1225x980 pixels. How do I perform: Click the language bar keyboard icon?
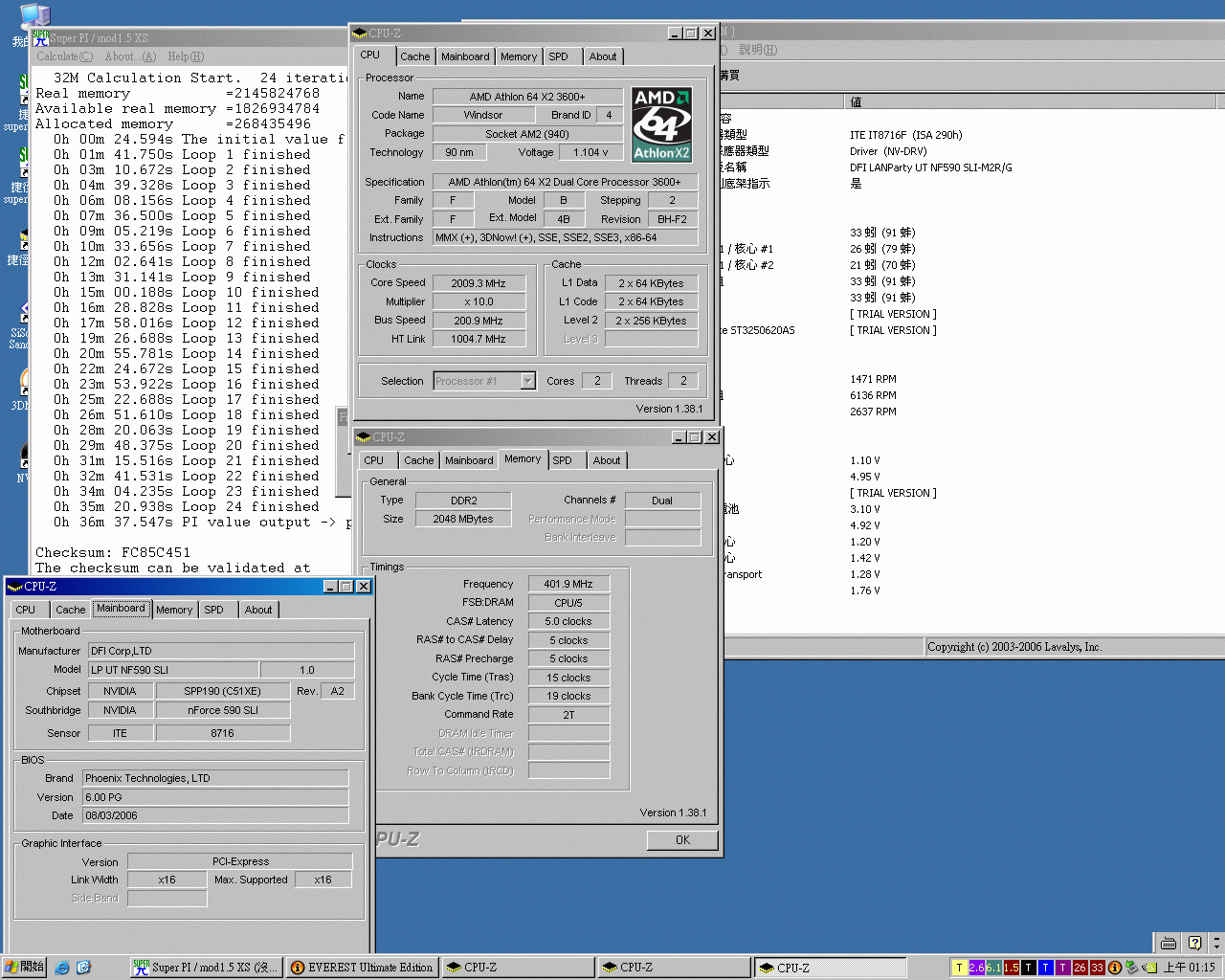click(x=1169, y=943)
